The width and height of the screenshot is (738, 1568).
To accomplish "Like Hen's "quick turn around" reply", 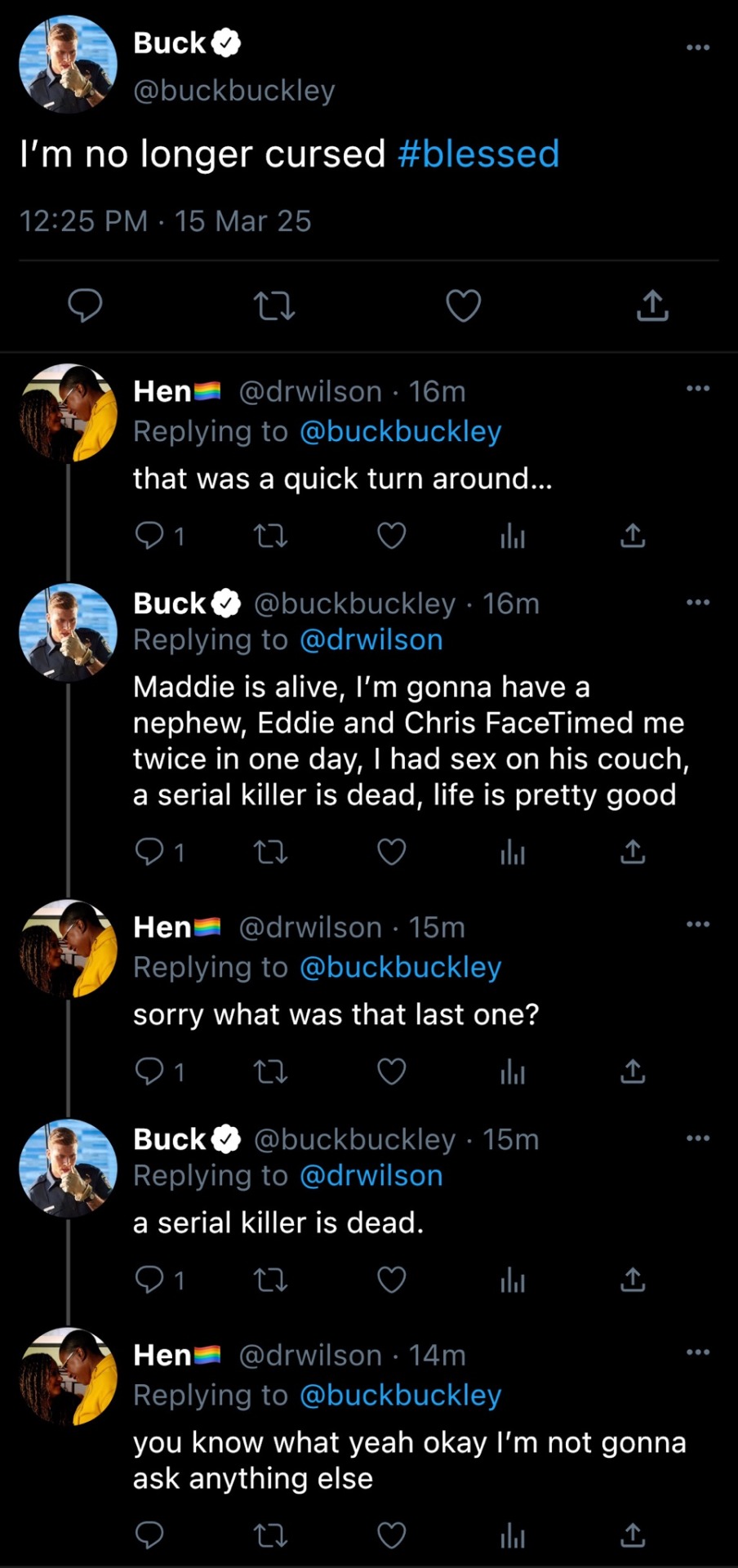I will 391,536.
